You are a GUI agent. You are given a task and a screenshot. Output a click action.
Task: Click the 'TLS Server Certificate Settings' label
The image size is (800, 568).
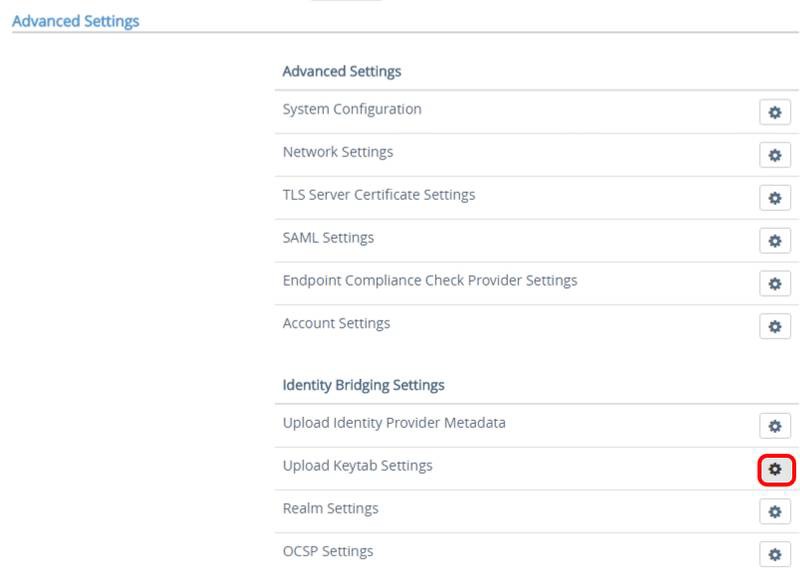coord(379,195)
